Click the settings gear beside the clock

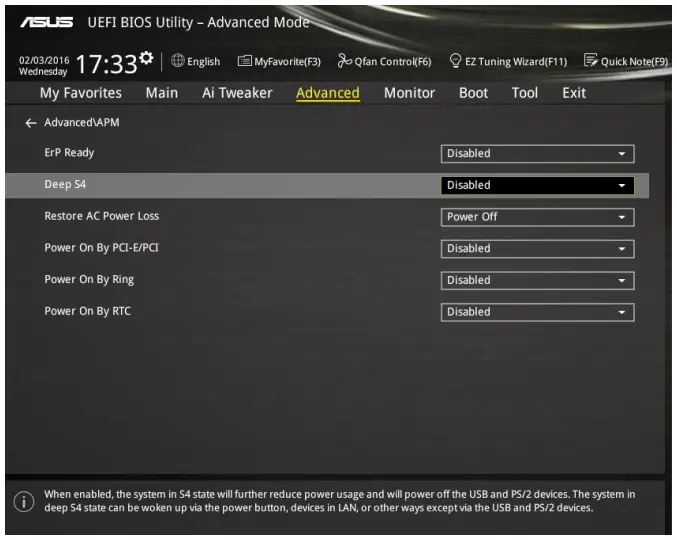(146, 57)
